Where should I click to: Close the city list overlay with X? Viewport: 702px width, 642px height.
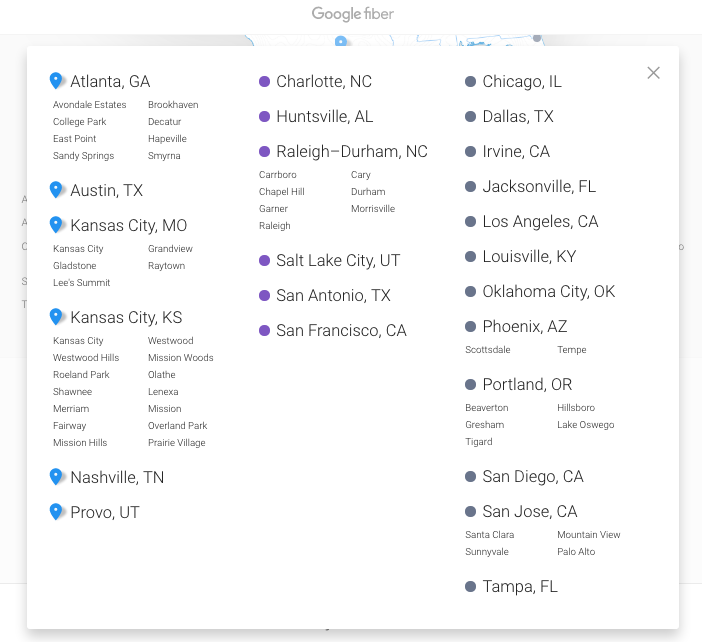(x=653, y=73)
